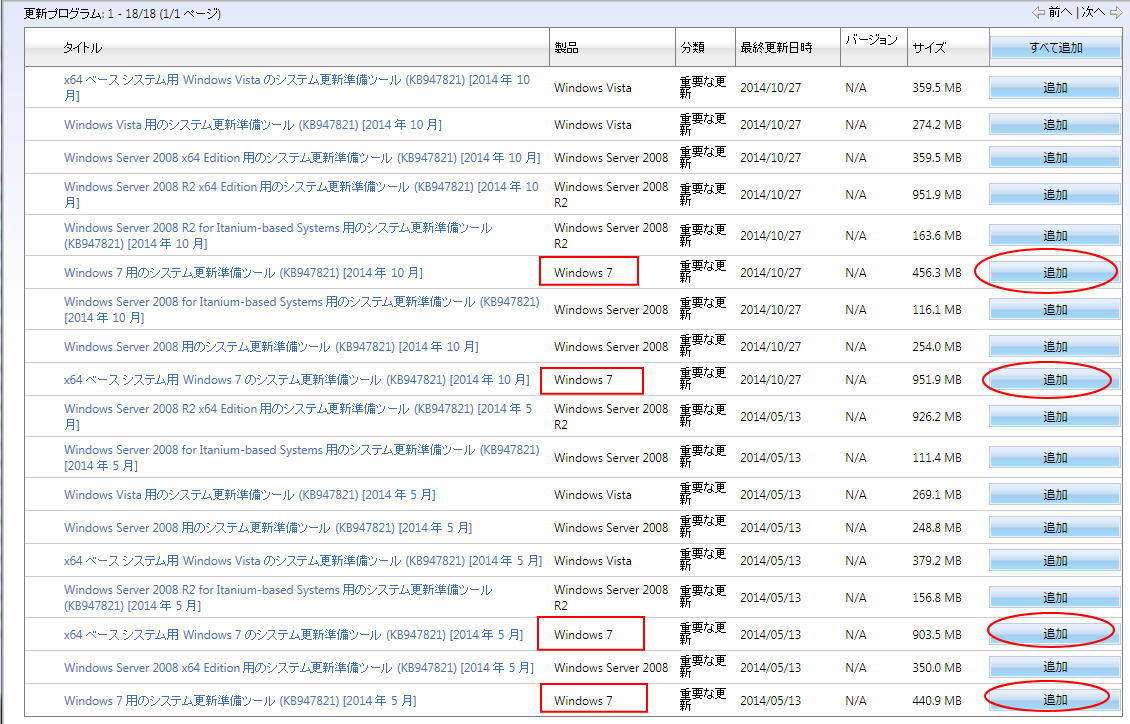Open Server 2008 R2 x64 Edition 2014年10月 link
The height and width of the screenshot is (724, 1130).
pos(301,195)
